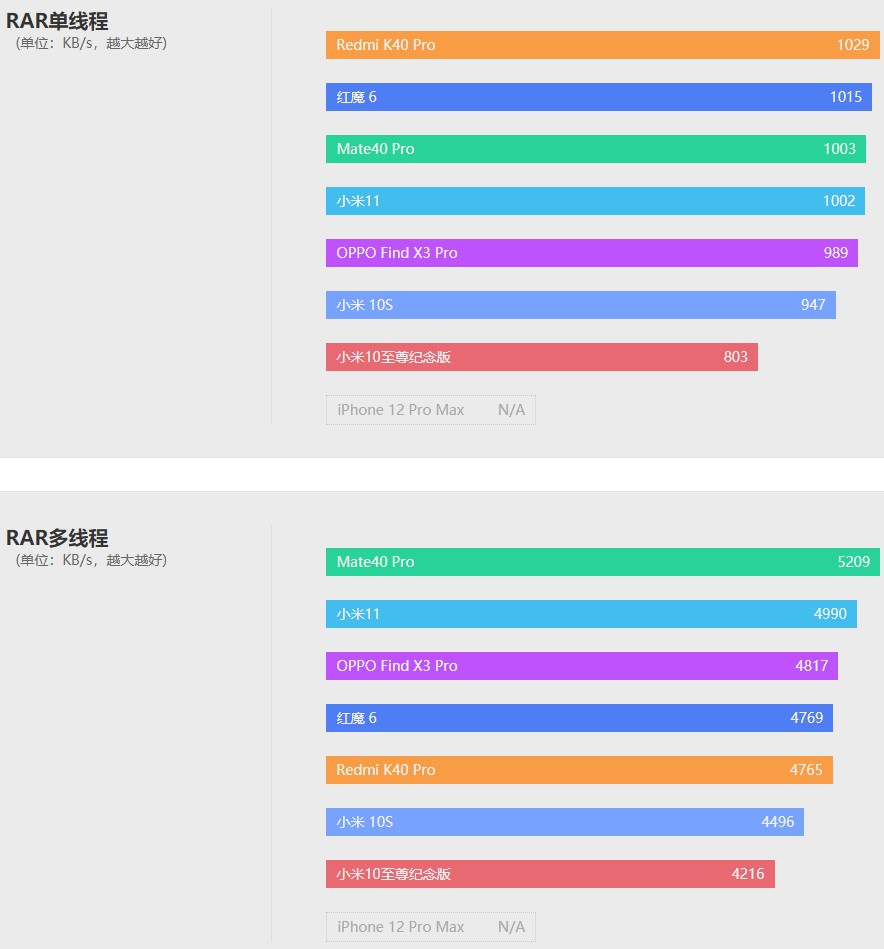884x949 pixels.
Task: Click the OPPO Find X3 Pro 989 bar
Action: coord(592,253)
